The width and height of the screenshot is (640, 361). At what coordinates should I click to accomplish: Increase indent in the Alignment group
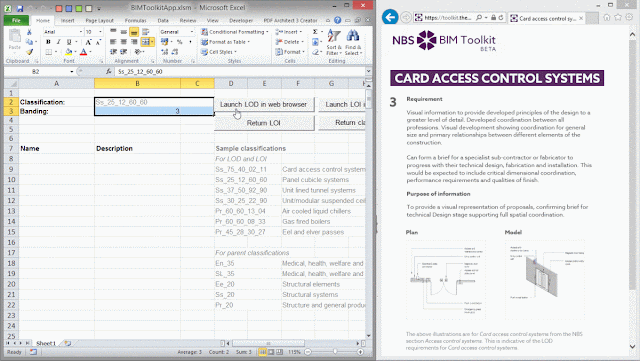tap(123, 52)
